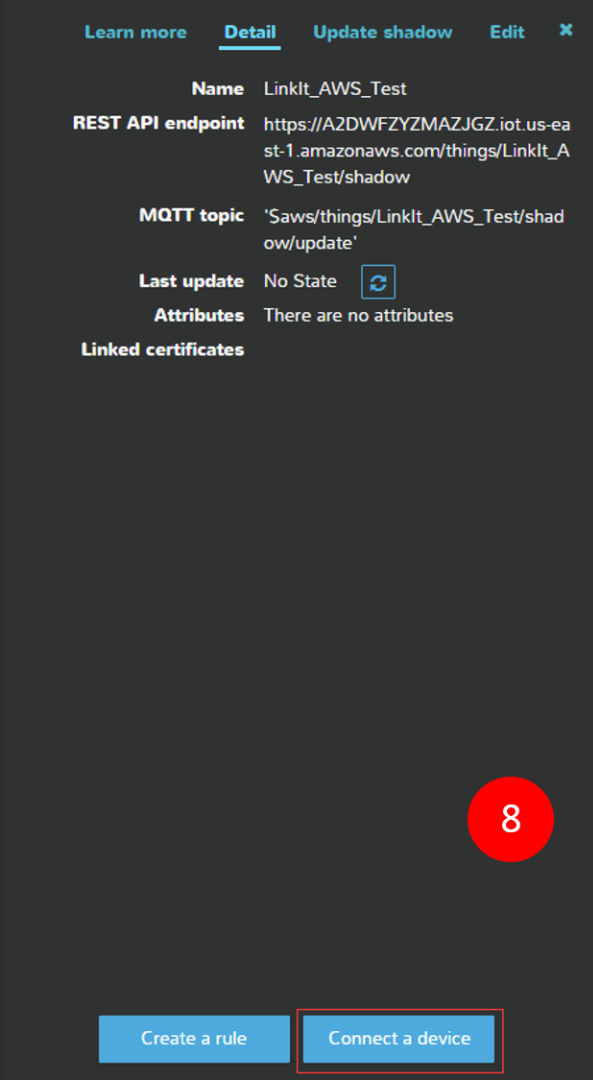Click the LinkIt_AWS_Test name value
The image size is (593, 1080).
pyautogui.click(x=335, y=89)
